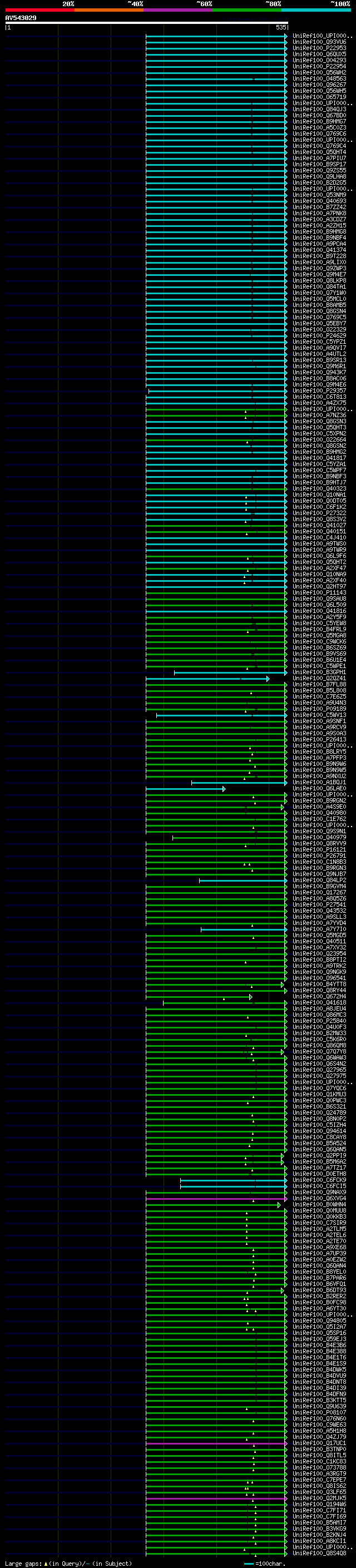Select hit label UniRef100_A3CDZ7
This screenshot has height=1568, width=356.
[319, 219]
